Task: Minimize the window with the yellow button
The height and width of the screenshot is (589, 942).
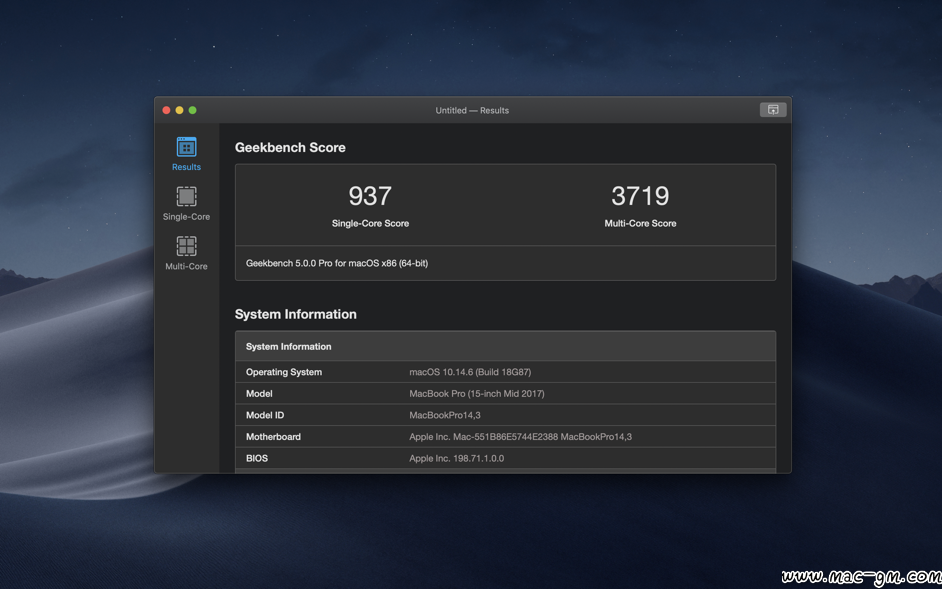Action: pyautogui.click(x=180, y=110)
